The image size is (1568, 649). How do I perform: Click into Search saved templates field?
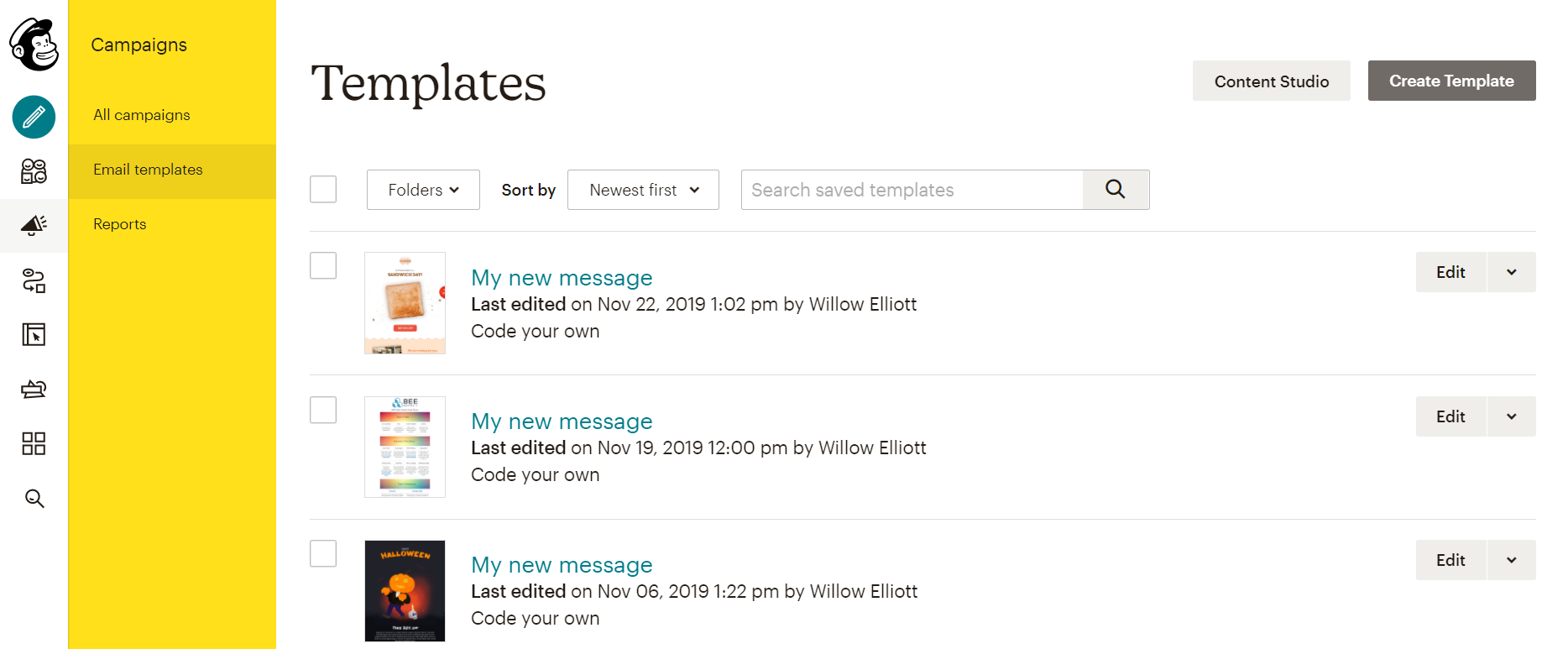point(912,190)
